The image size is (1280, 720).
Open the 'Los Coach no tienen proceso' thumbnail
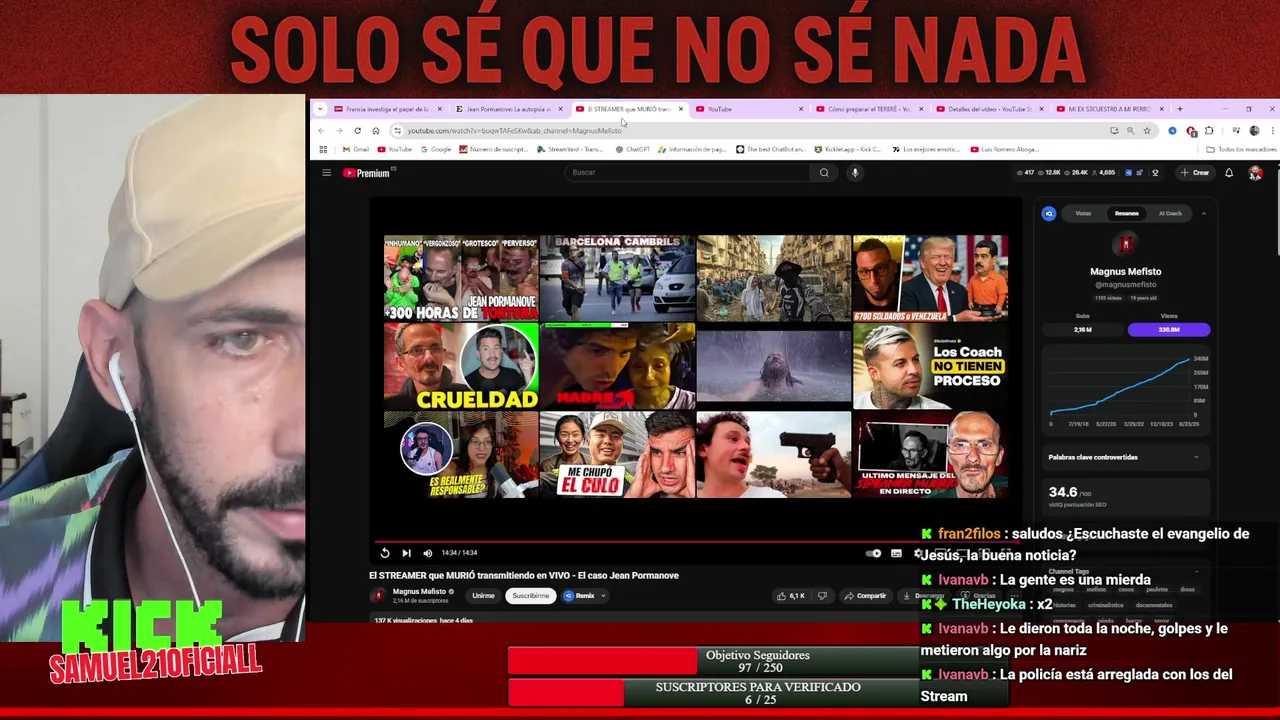[930, 366]
